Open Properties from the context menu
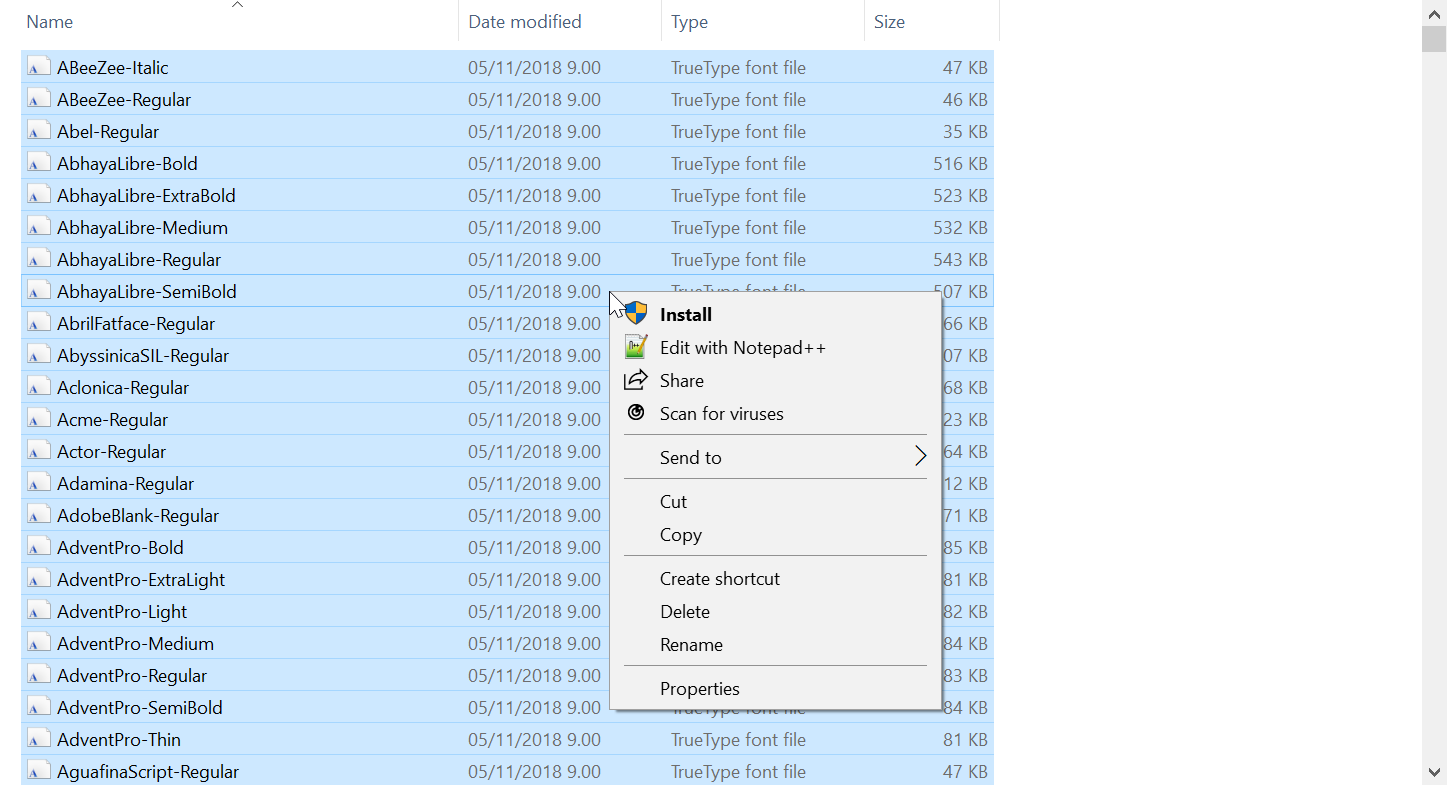This screenshot has width=1447, height=785. point(775,688)
